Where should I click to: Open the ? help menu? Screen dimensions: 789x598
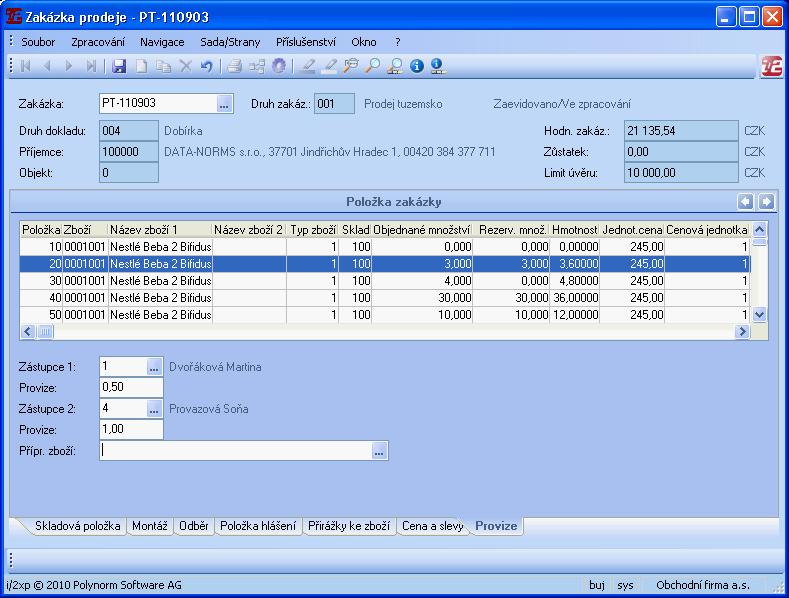coord(398,42)
